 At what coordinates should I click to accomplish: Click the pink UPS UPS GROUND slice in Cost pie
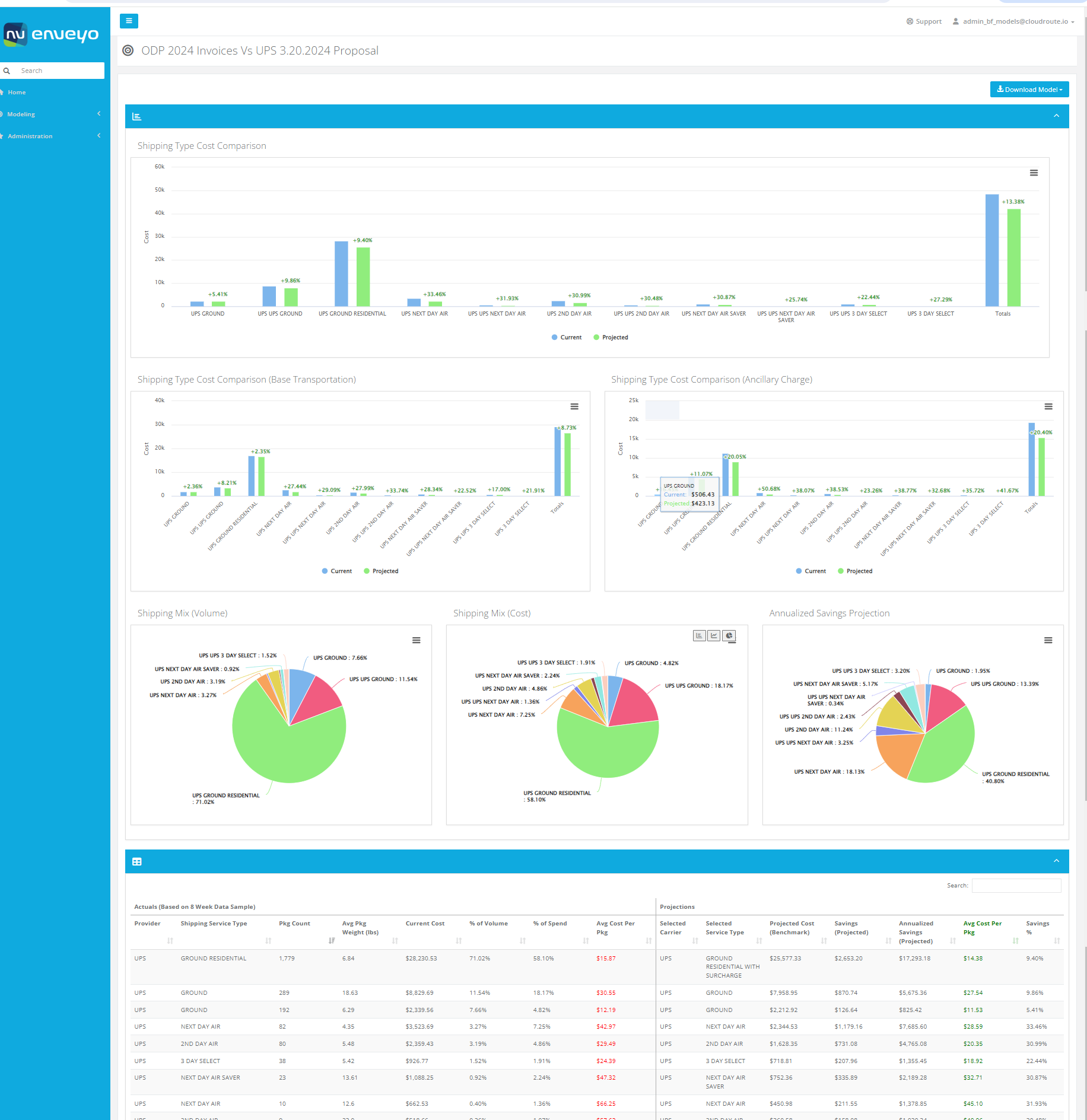click(x=636, y=703)
